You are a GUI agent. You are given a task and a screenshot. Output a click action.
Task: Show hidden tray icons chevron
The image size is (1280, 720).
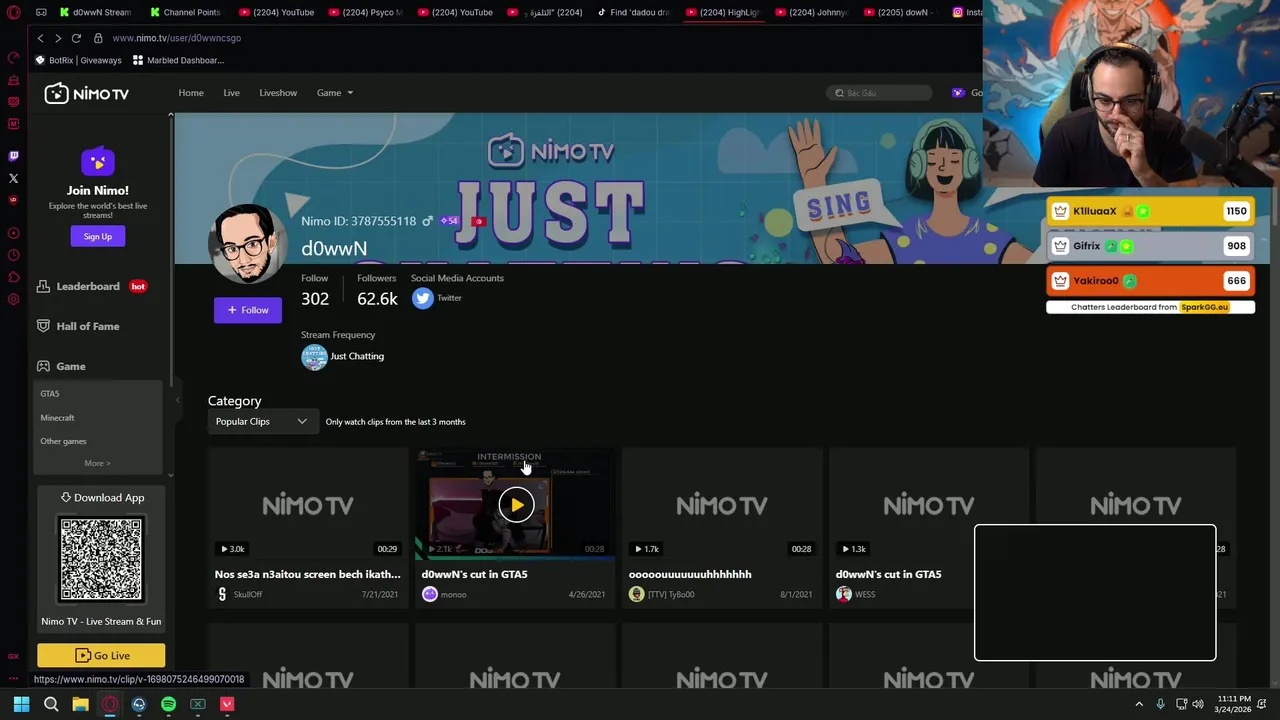coord(1139,704)
